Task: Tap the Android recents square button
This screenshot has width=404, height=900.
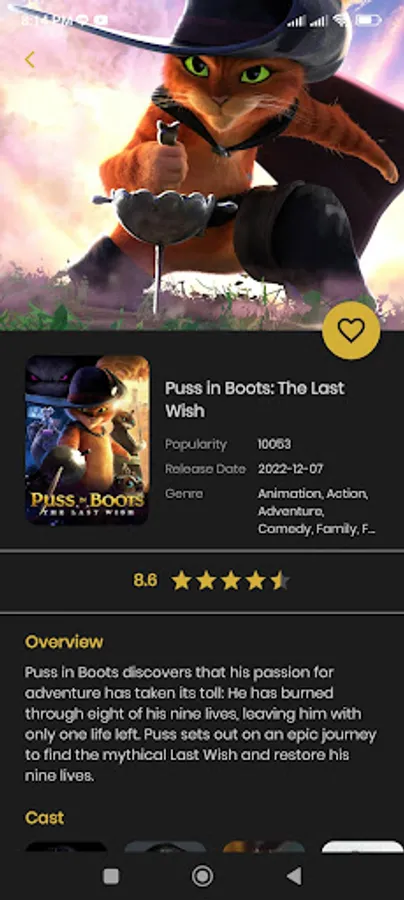Action: (x=111, y=875)
